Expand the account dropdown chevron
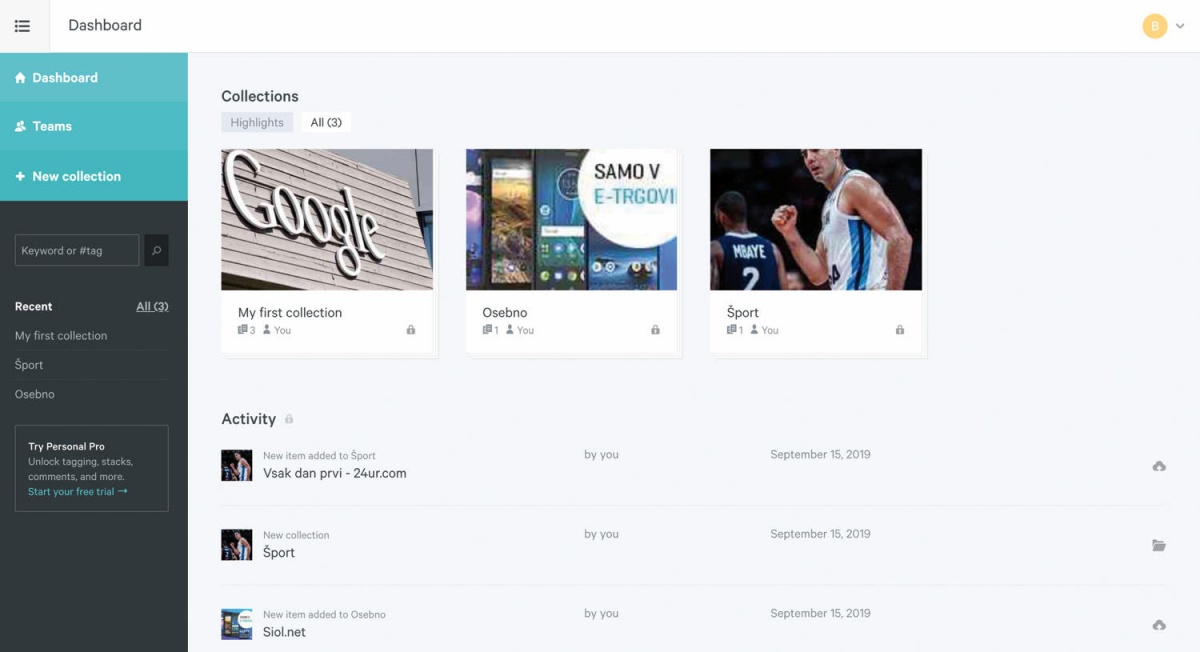The height and width of the screenshot is (652, 1200). pos(1180,27)
